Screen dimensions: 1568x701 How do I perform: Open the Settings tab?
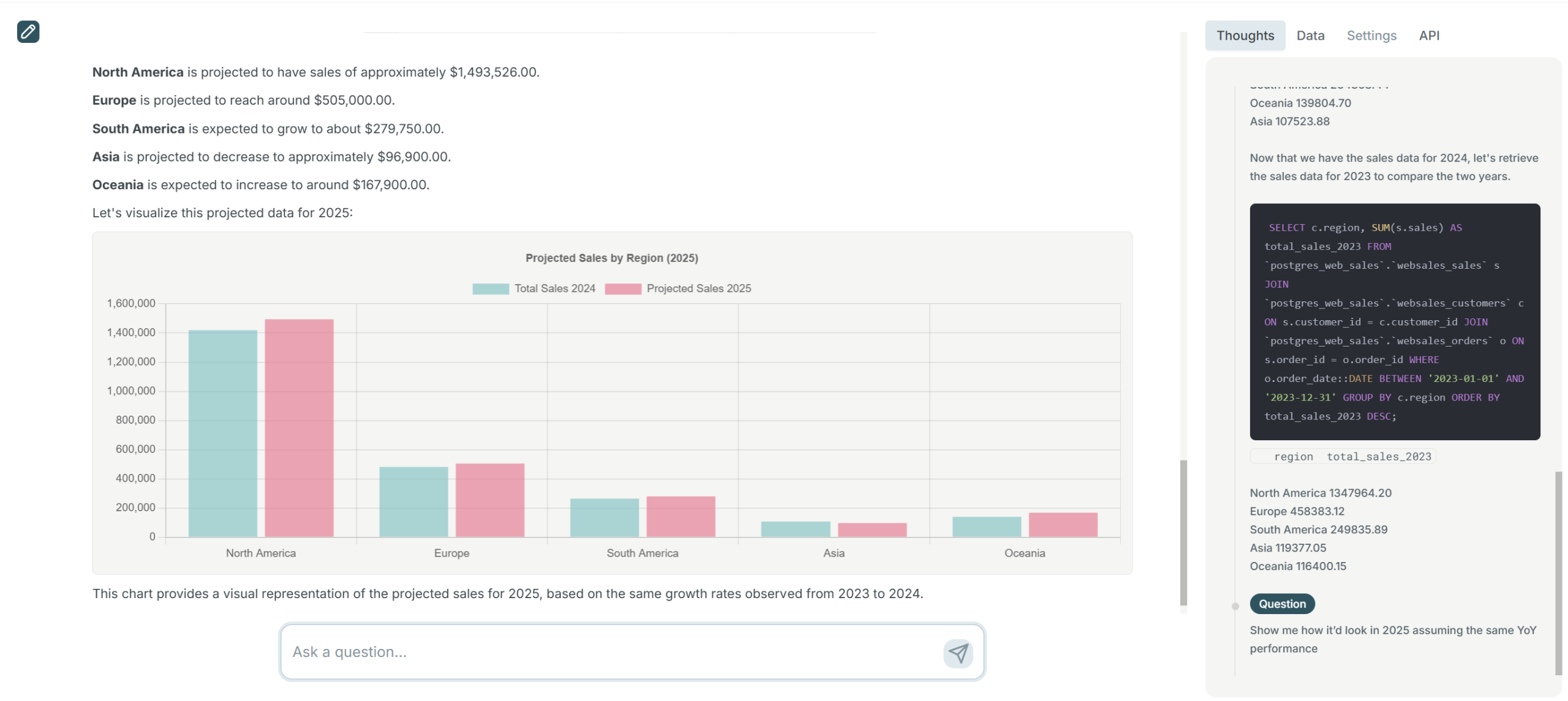1371,36
